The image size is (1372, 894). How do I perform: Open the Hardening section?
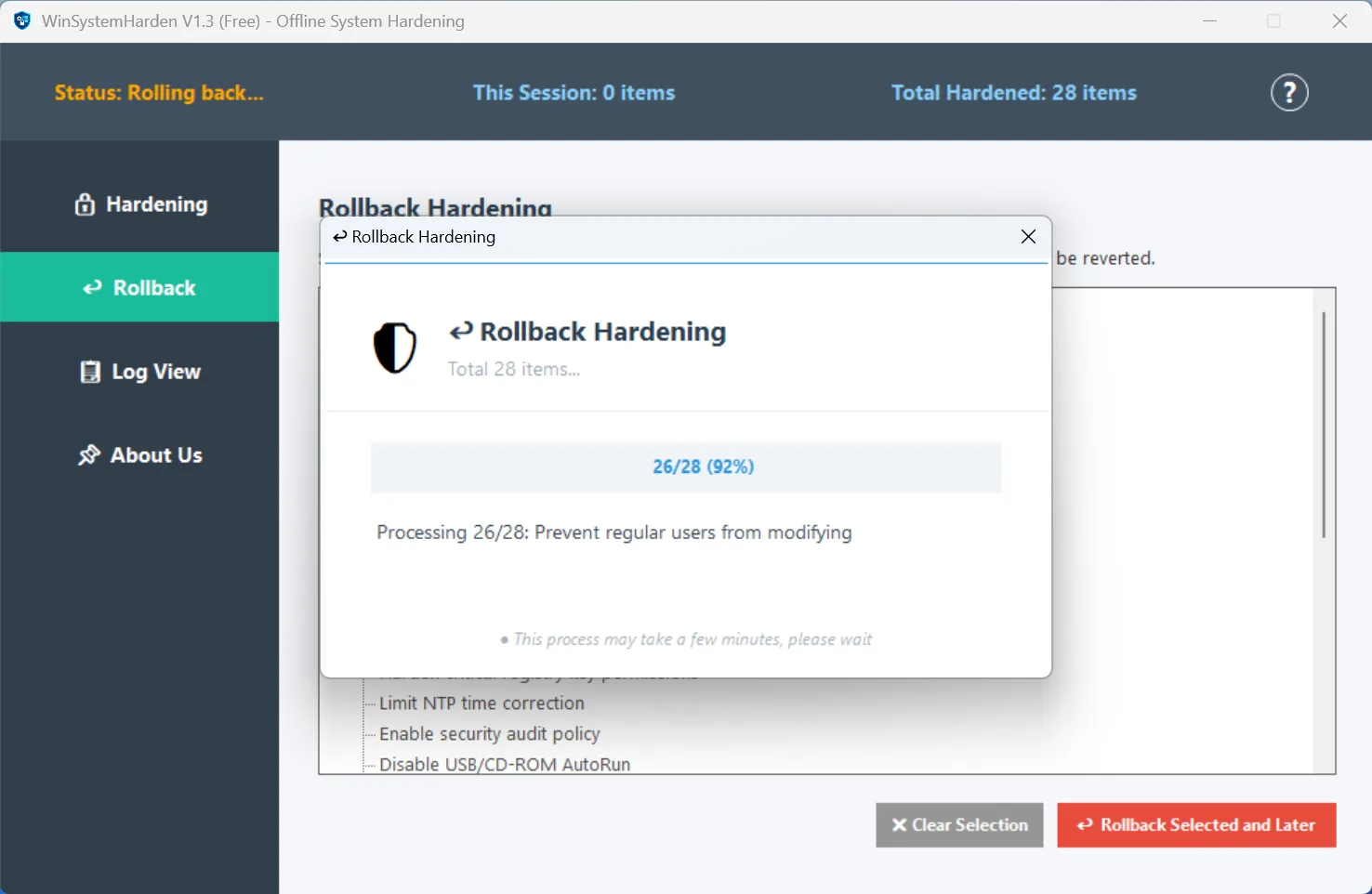(139, 204)
